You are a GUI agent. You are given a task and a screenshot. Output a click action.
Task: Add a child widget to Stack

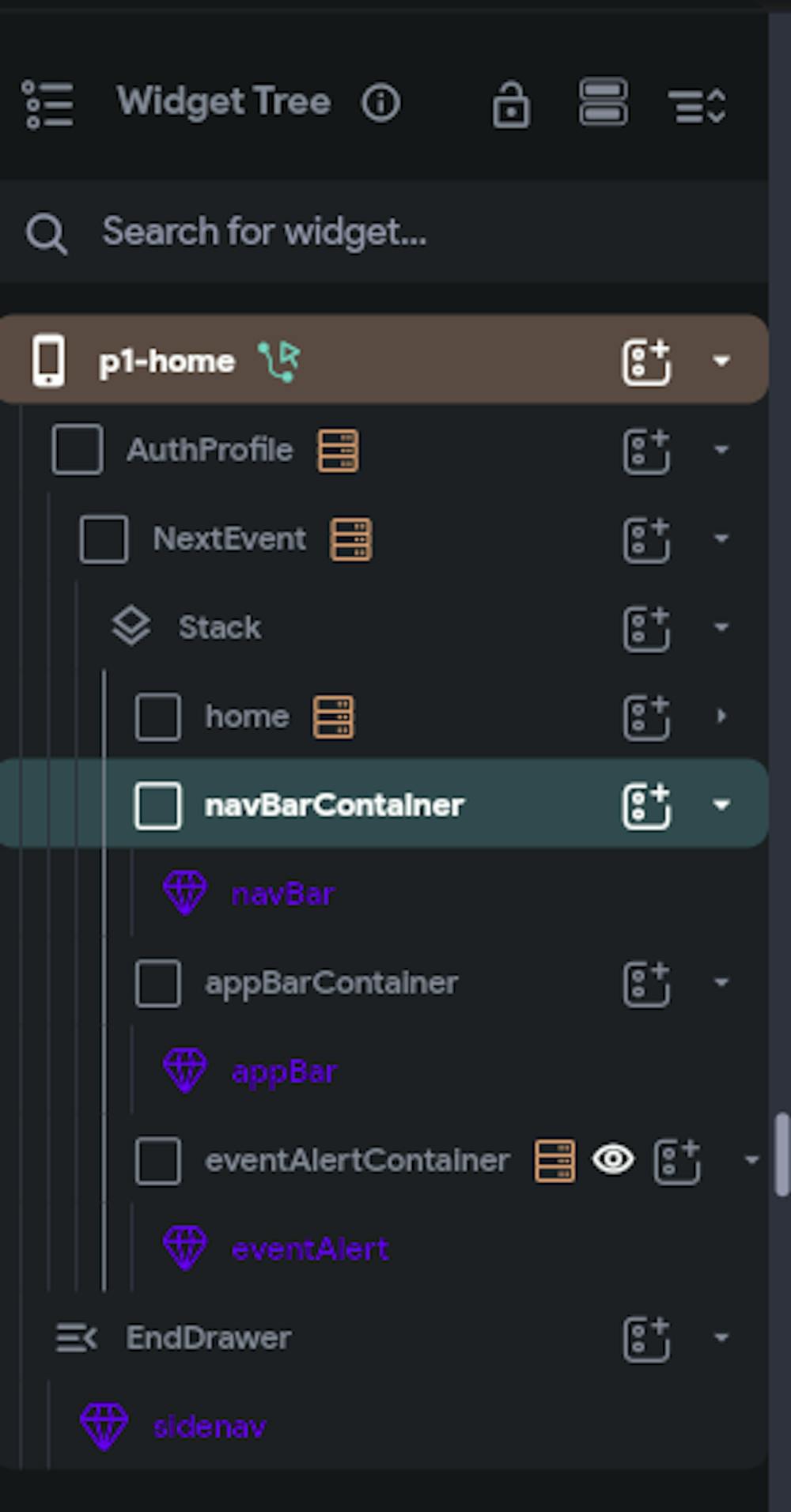pos(646,629)
